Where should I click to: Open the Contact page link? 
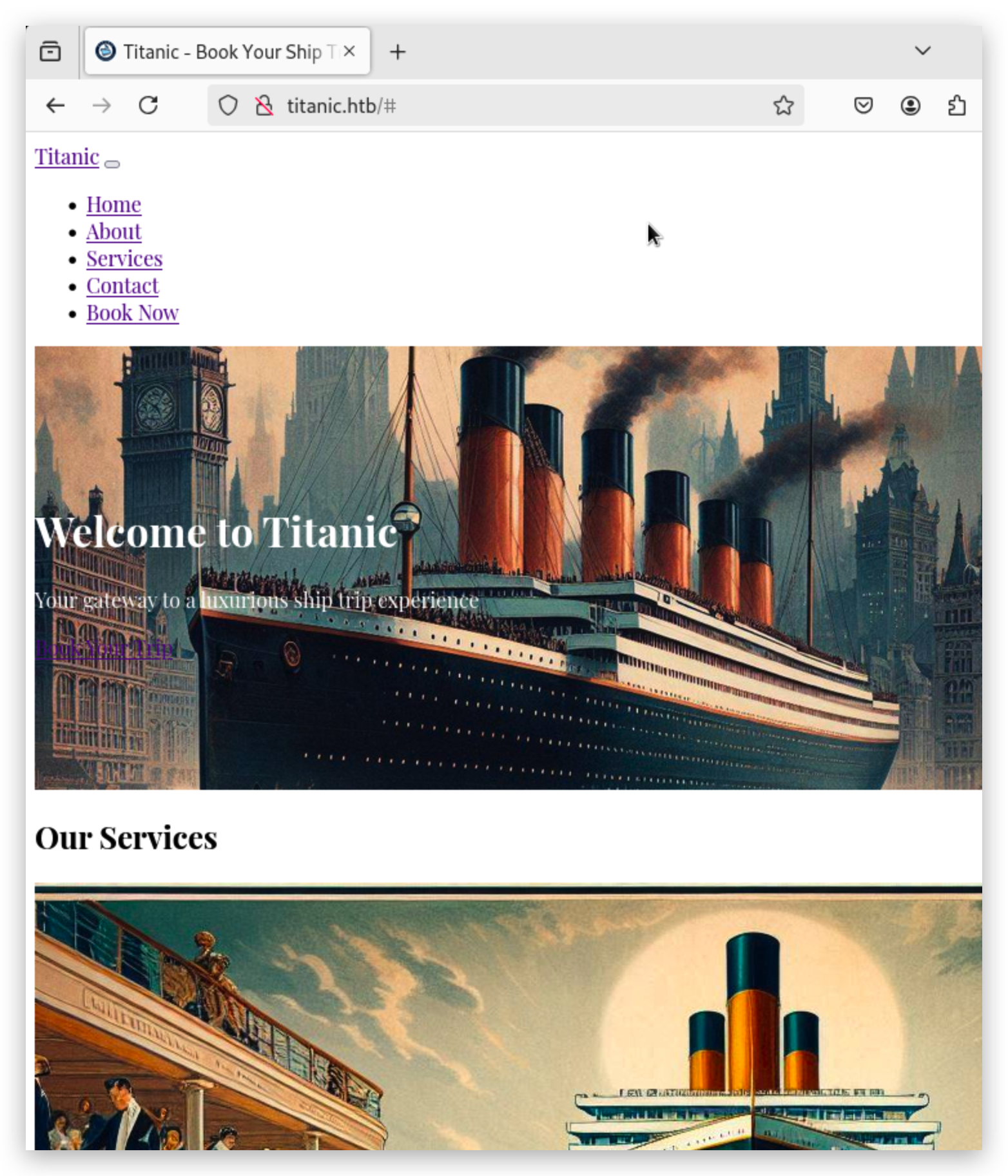click(122, 286)
